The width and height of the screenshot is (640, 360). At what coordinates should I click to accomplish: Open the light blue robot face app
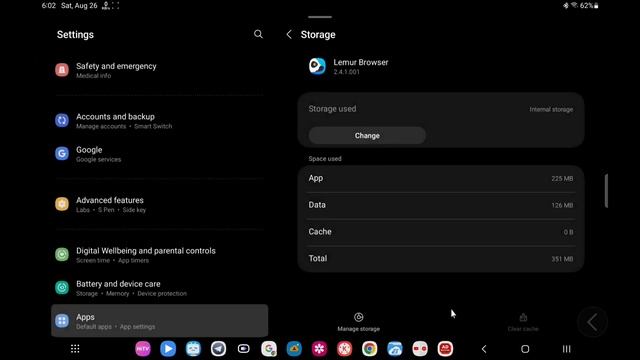193,349
